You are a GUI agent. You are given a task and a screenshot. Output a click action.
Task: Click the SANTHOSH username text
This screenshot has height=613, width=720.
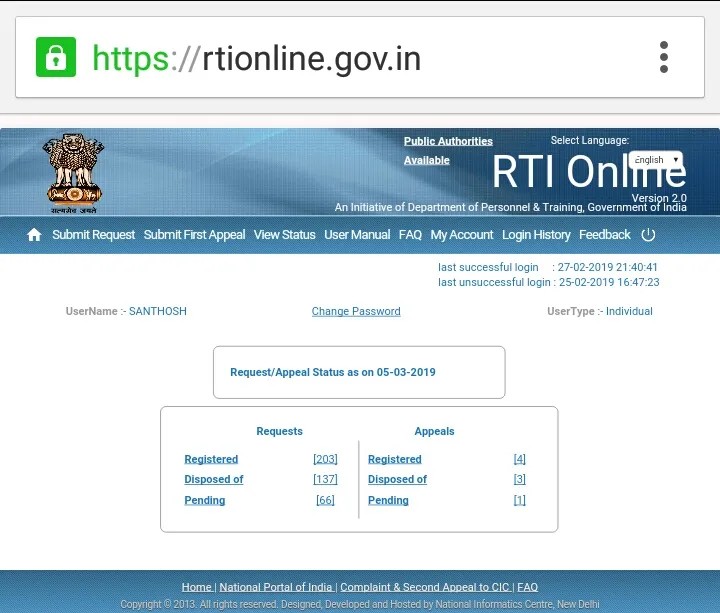158,311
